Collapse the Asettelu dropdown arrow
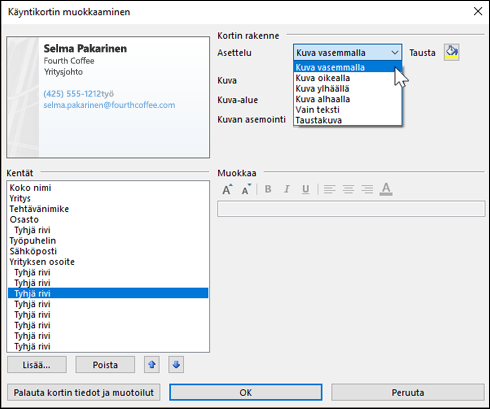Screen dimensions: 490x409 coord(395,53)
